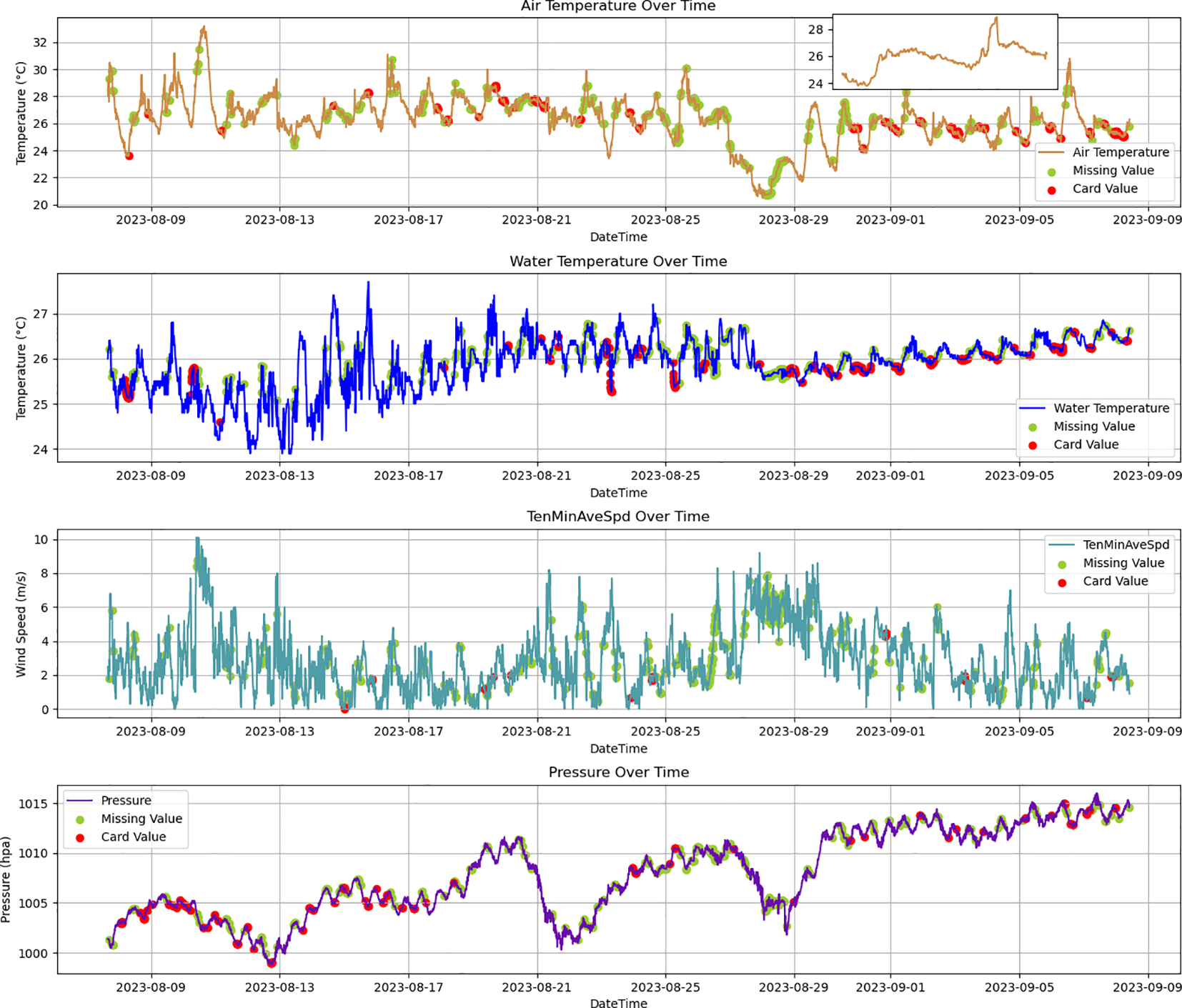Click the 'Pressure Over Time' chart title
Screen dimensions: 1182x1008
coord(618,772)
